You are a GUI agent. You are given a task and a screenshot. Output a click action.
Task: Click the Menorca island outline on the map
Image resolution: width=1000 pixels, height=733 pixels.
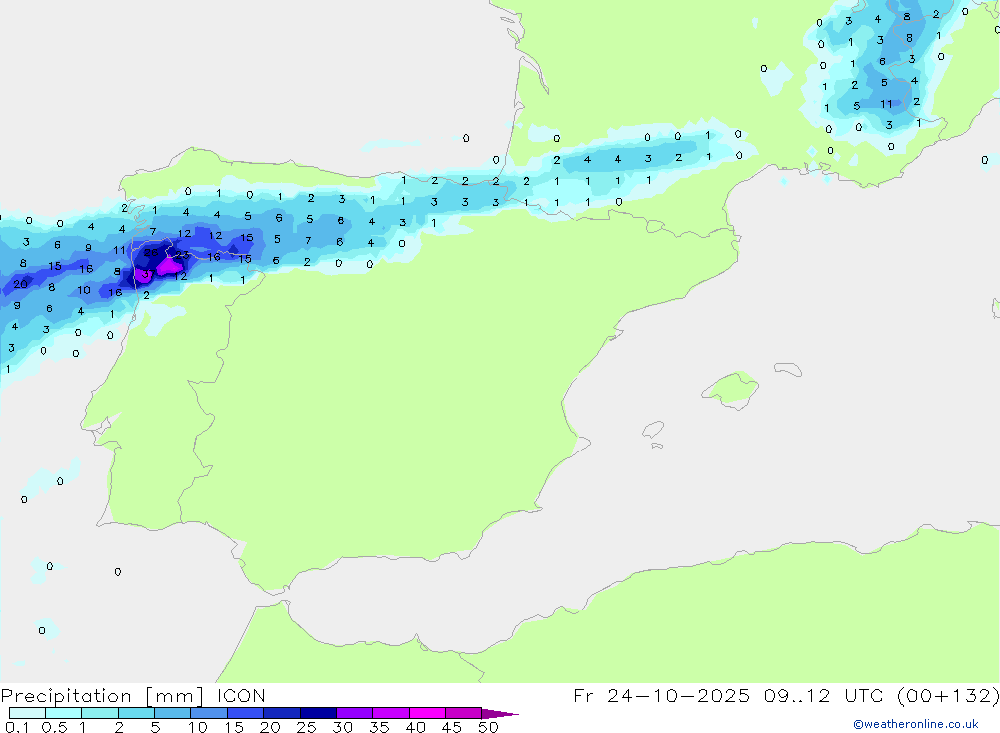pos(788,369)
